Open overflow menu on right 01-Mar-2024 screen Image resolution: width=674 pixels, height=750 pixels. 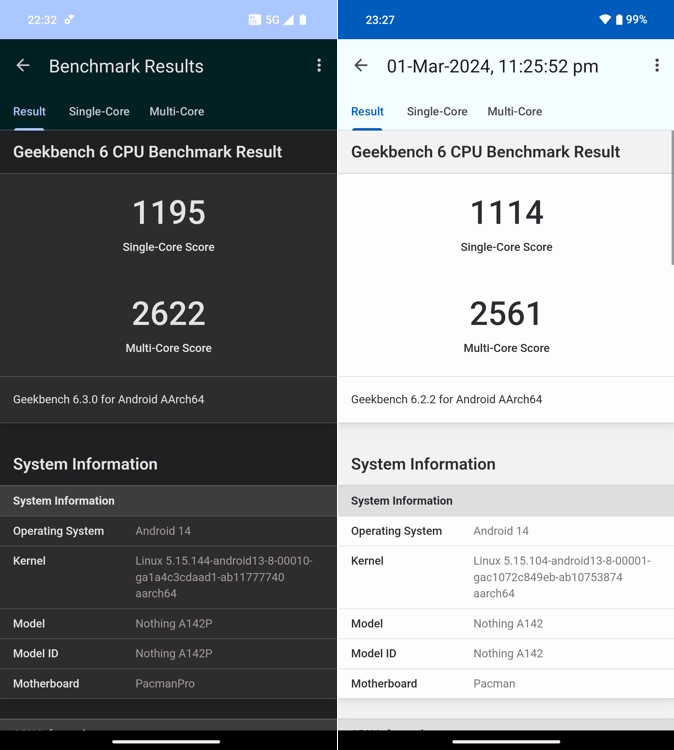point(657,66)
